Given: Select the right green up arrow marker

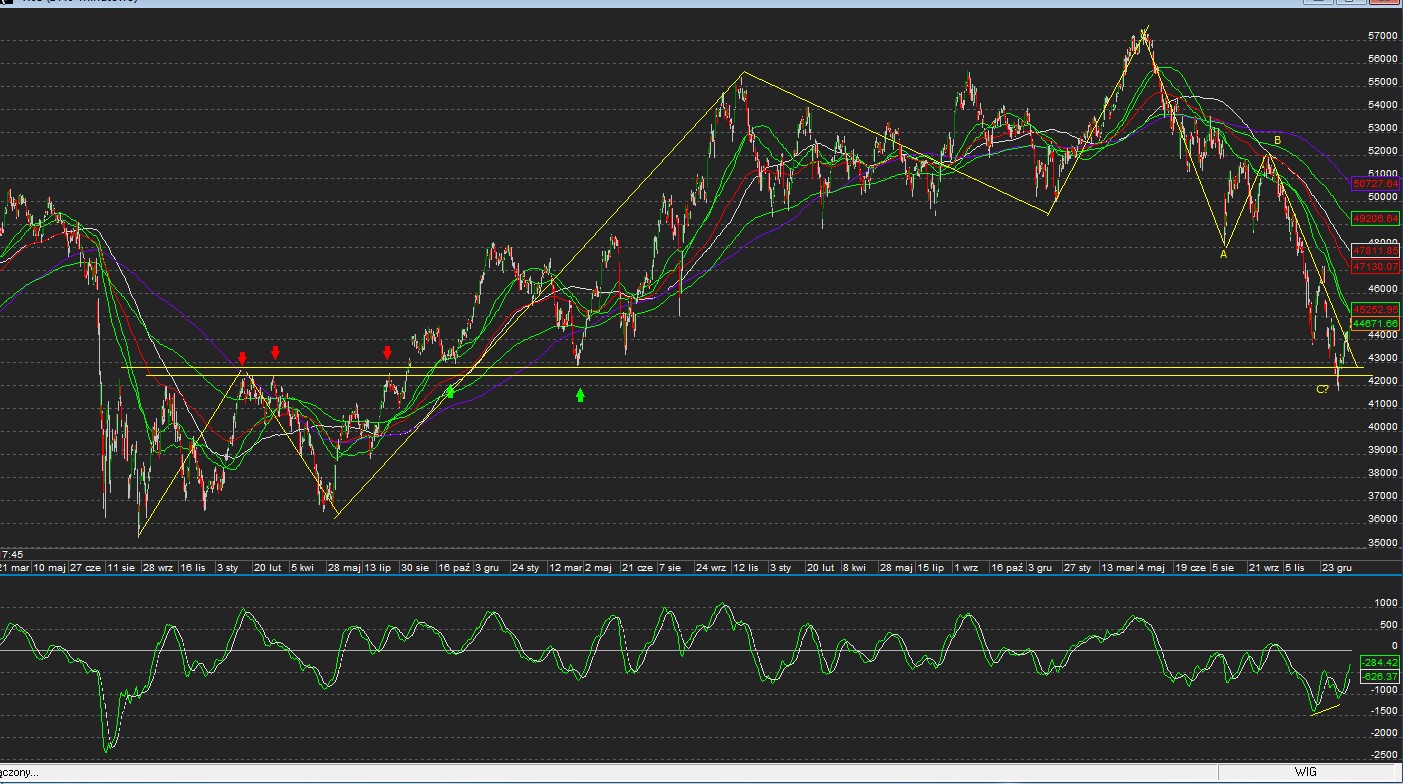Looking at the screenshot, I should click(580, 396).
